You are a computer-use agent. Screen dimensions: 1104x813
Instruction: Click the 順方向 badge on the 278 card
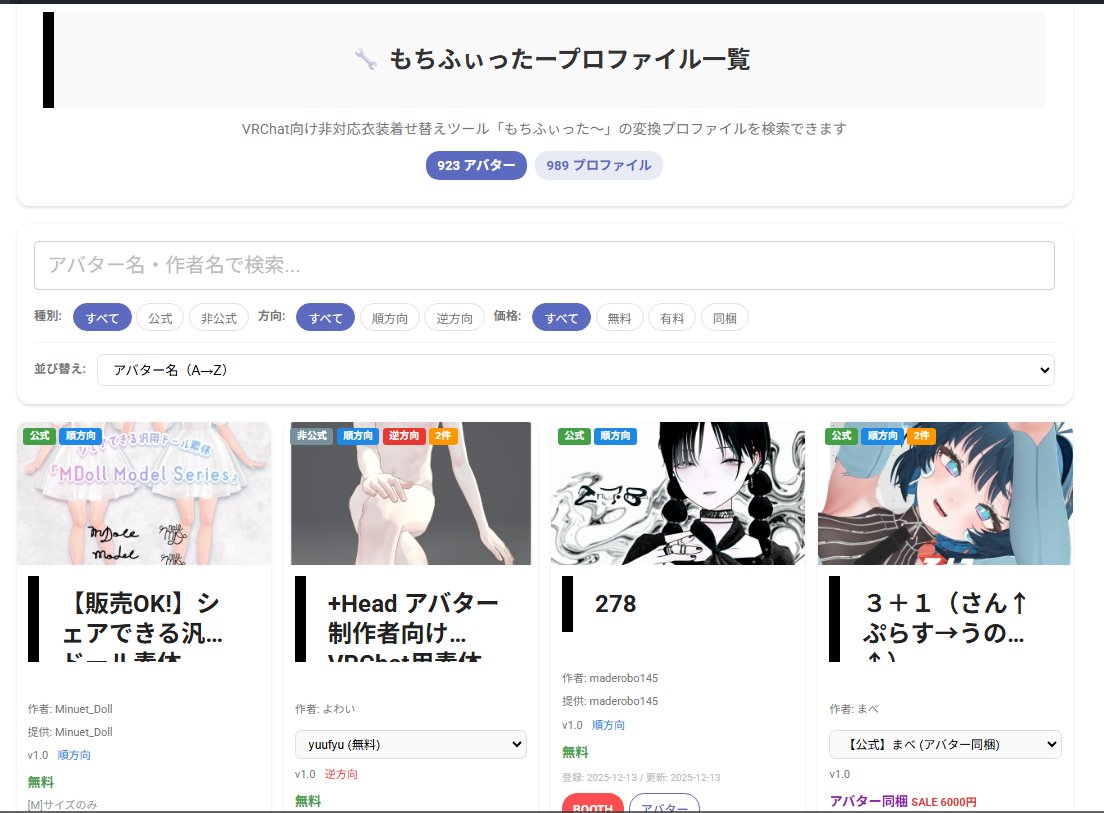click(615, 436)
